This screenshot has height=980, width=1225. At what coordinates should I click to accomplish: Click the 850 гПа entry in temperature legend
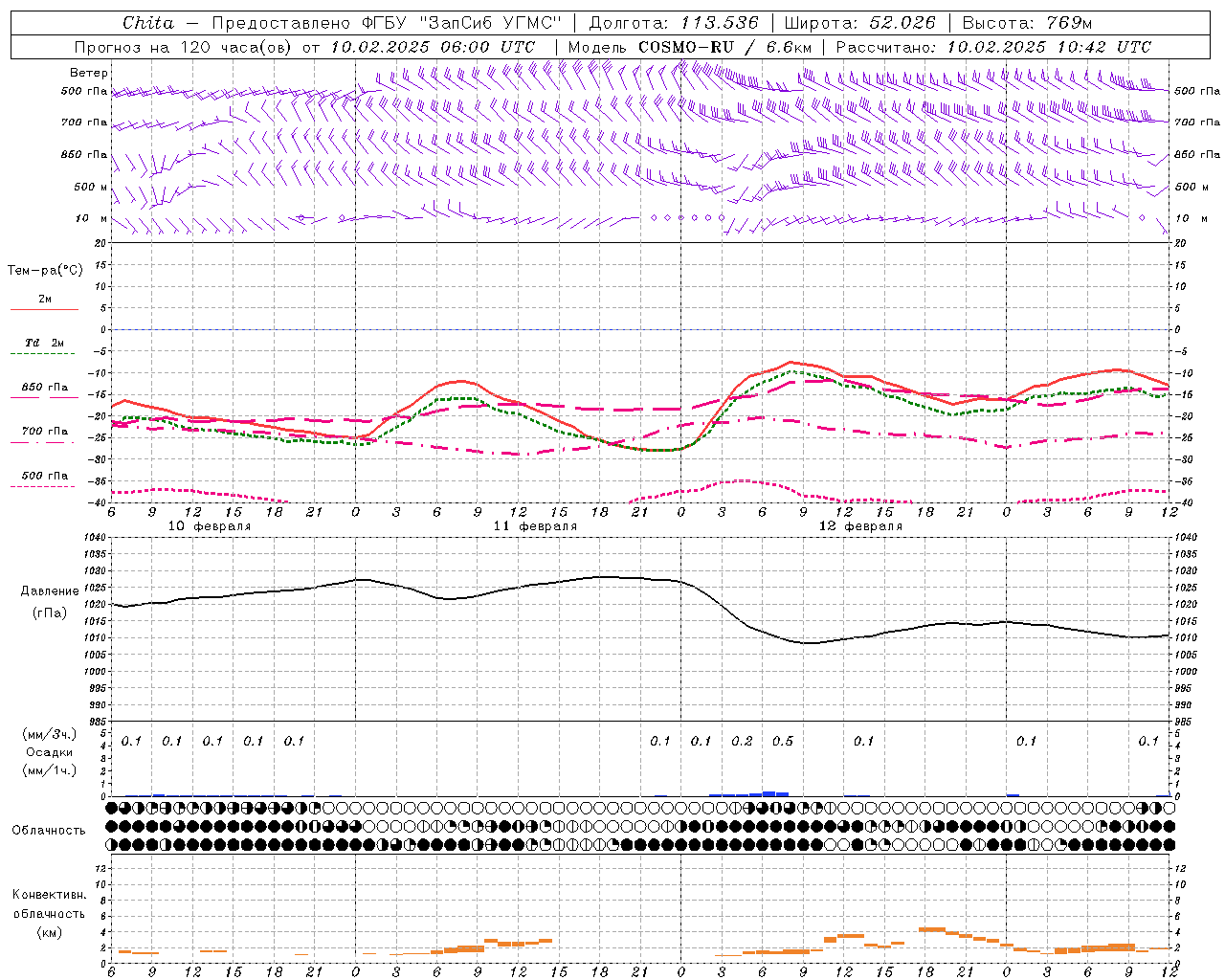[45, 388]
